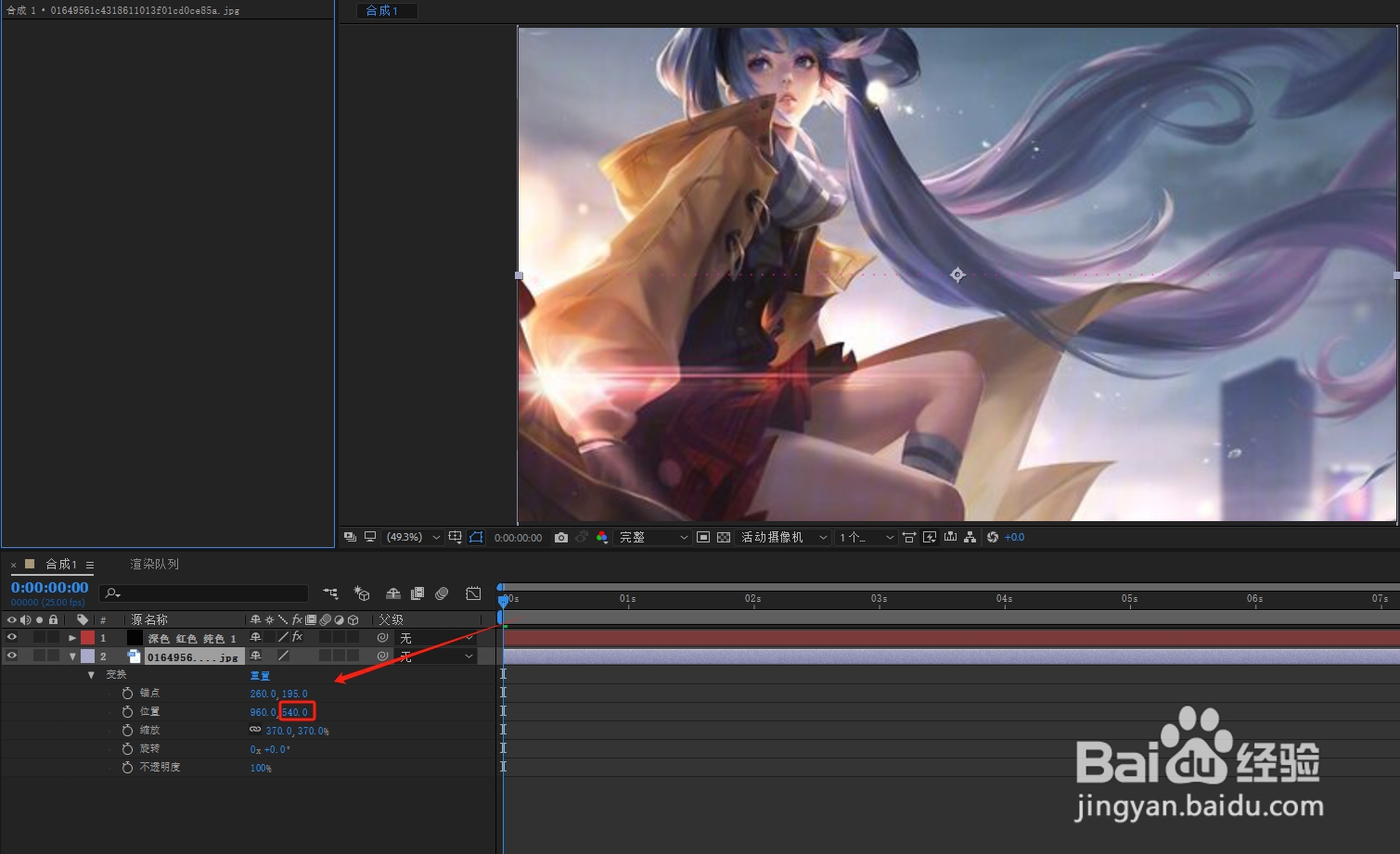Switch to the 渲染队列 tab
The image size is (1400, 854).
(x=154, y=564)
